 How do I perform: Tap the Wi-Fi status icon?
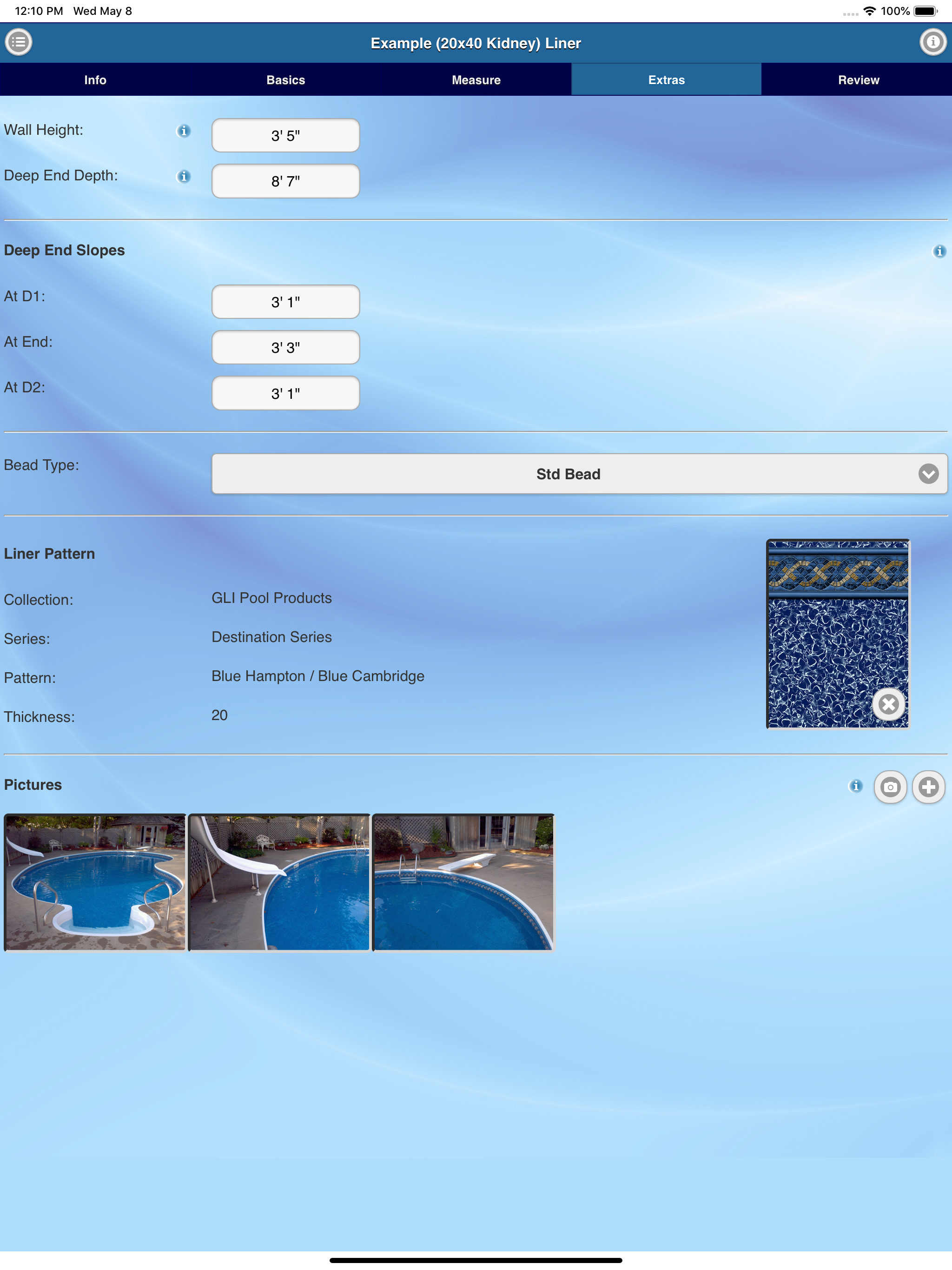869,11
